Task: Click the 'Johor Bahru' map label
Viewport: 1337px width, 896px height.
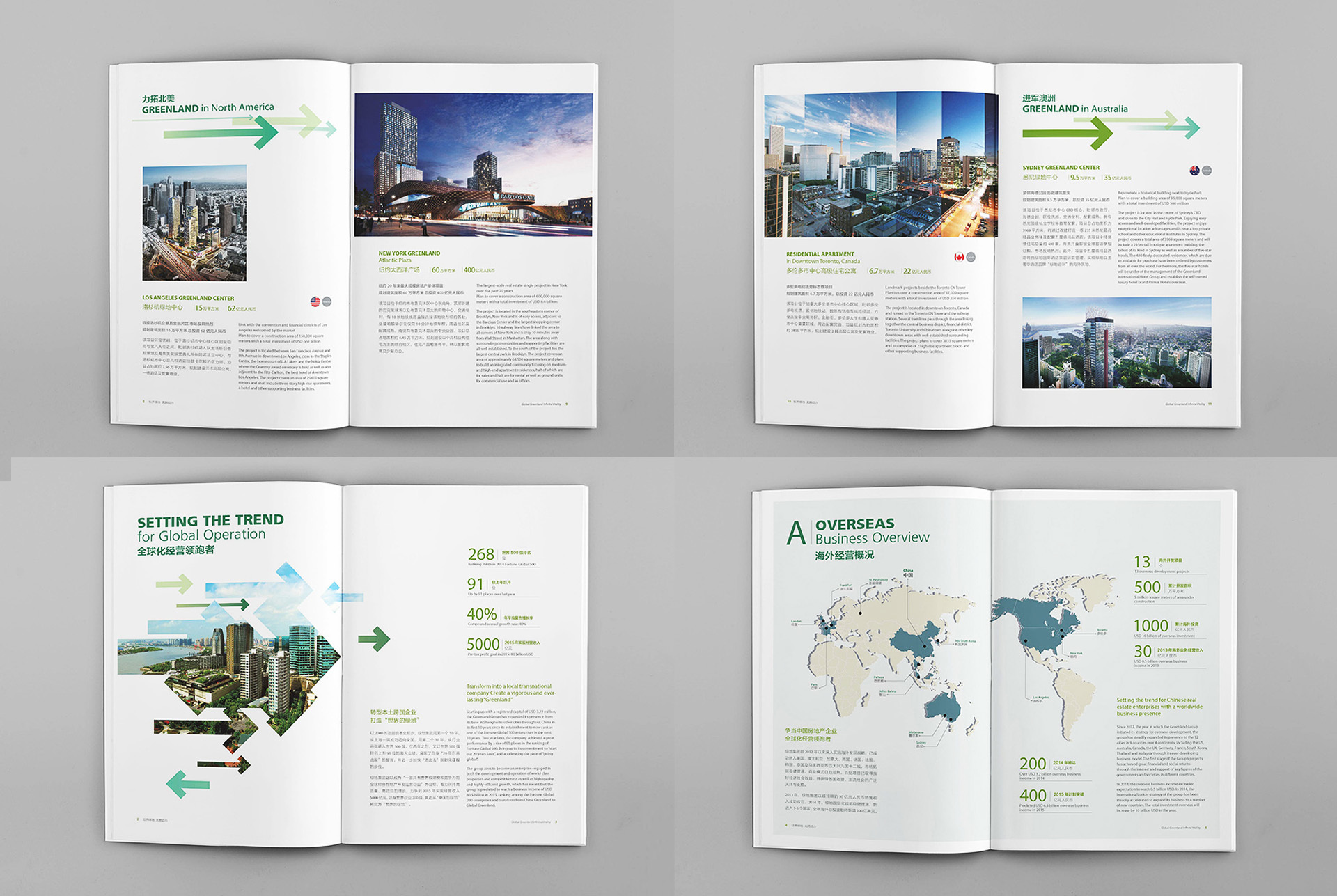Action: click(x=887, y=693)
